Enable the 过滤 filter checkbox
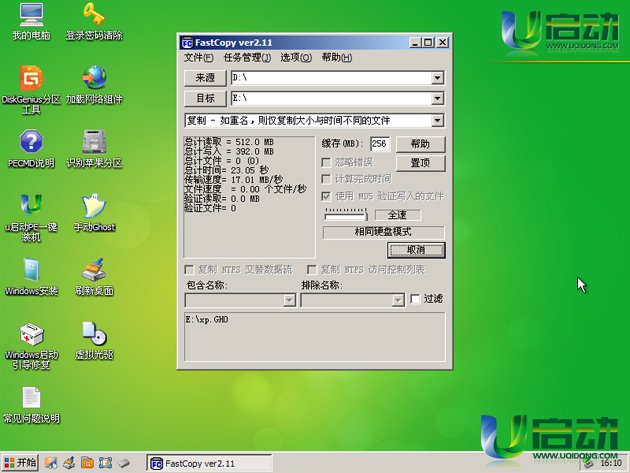 (415, 299)
